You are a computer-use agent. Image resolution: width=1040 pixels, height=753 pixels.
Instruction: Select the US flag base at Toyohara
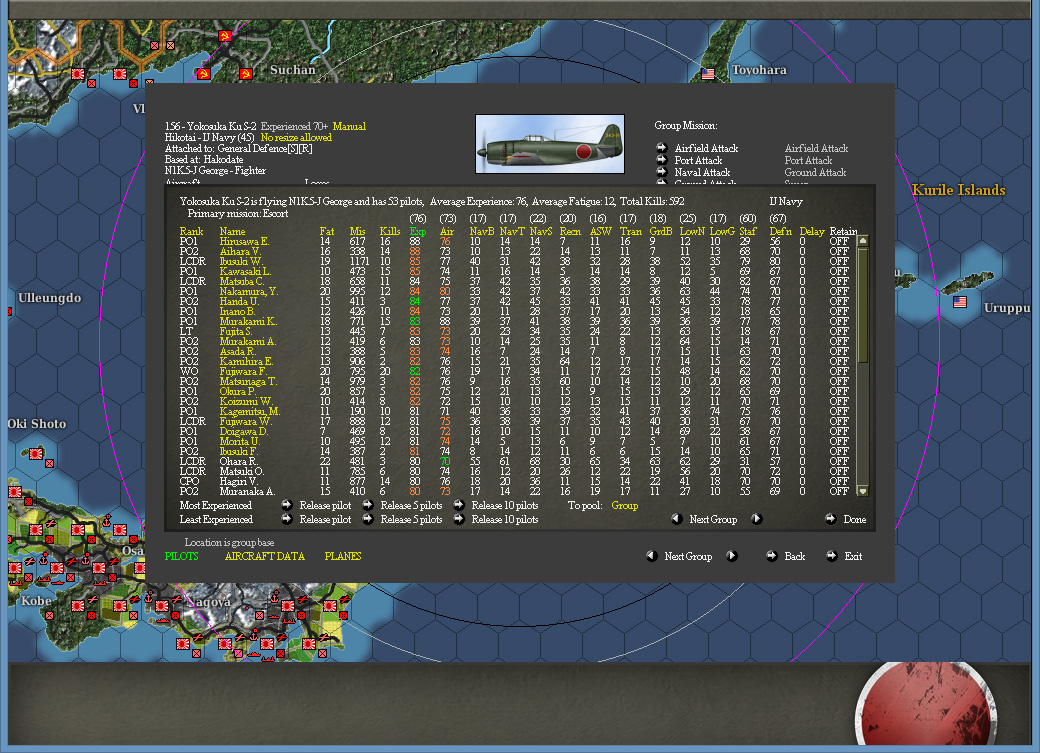point(708,74)
